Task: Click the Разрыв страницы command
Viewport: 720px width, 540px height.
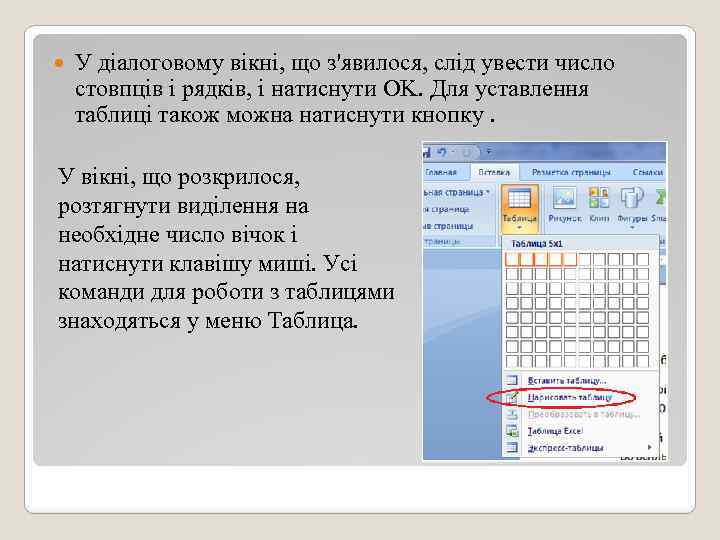Action: [448, 226]
